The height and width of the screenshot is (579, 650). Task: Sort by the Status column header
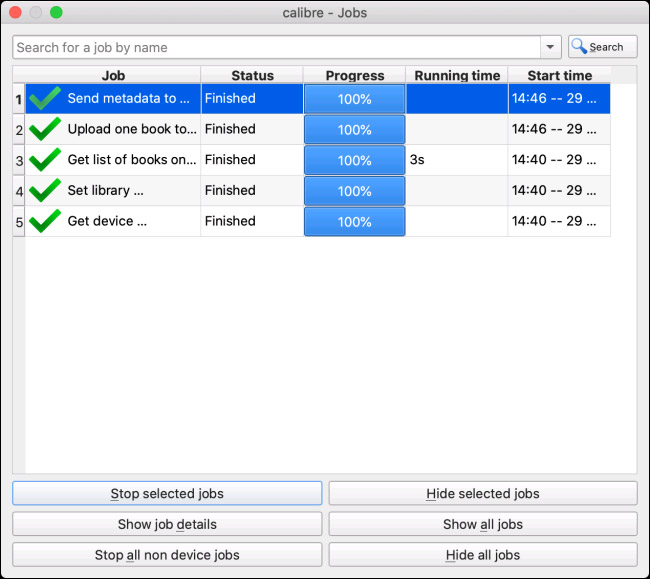[252, 75]
